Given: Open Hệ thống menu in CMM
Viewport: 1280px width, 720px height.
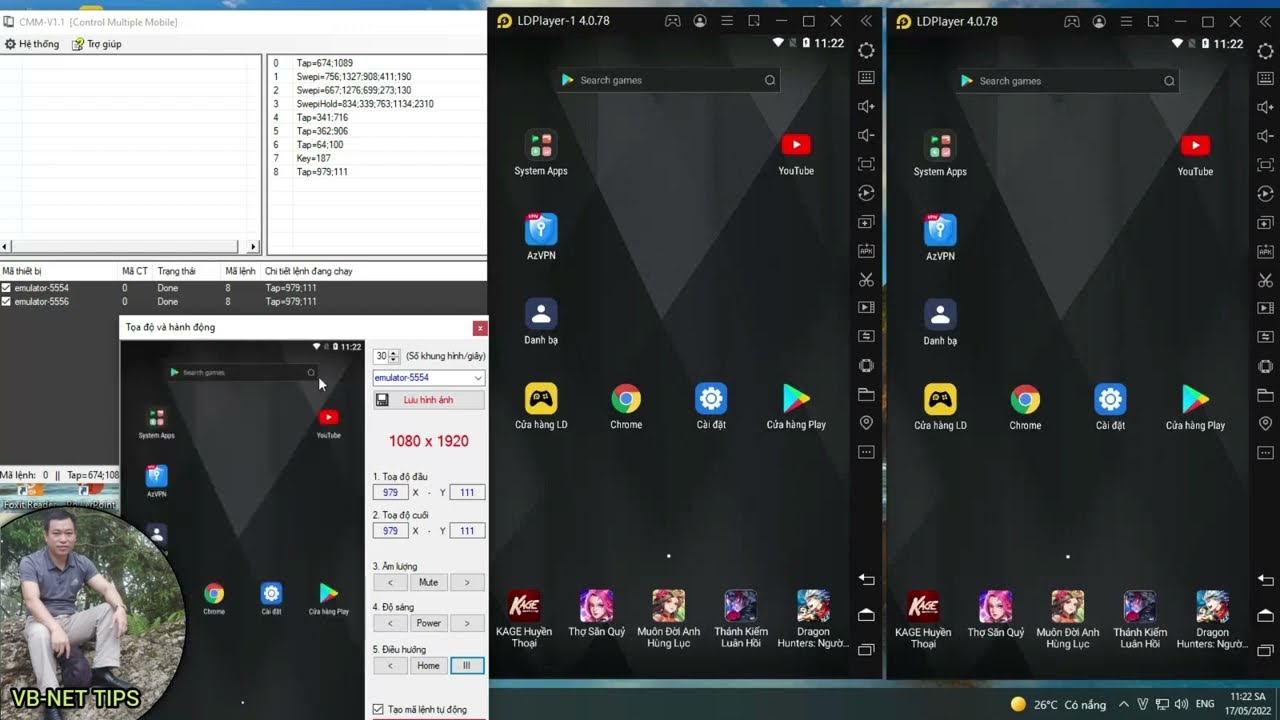Looking at the screenshot, I should click(32, 44).
